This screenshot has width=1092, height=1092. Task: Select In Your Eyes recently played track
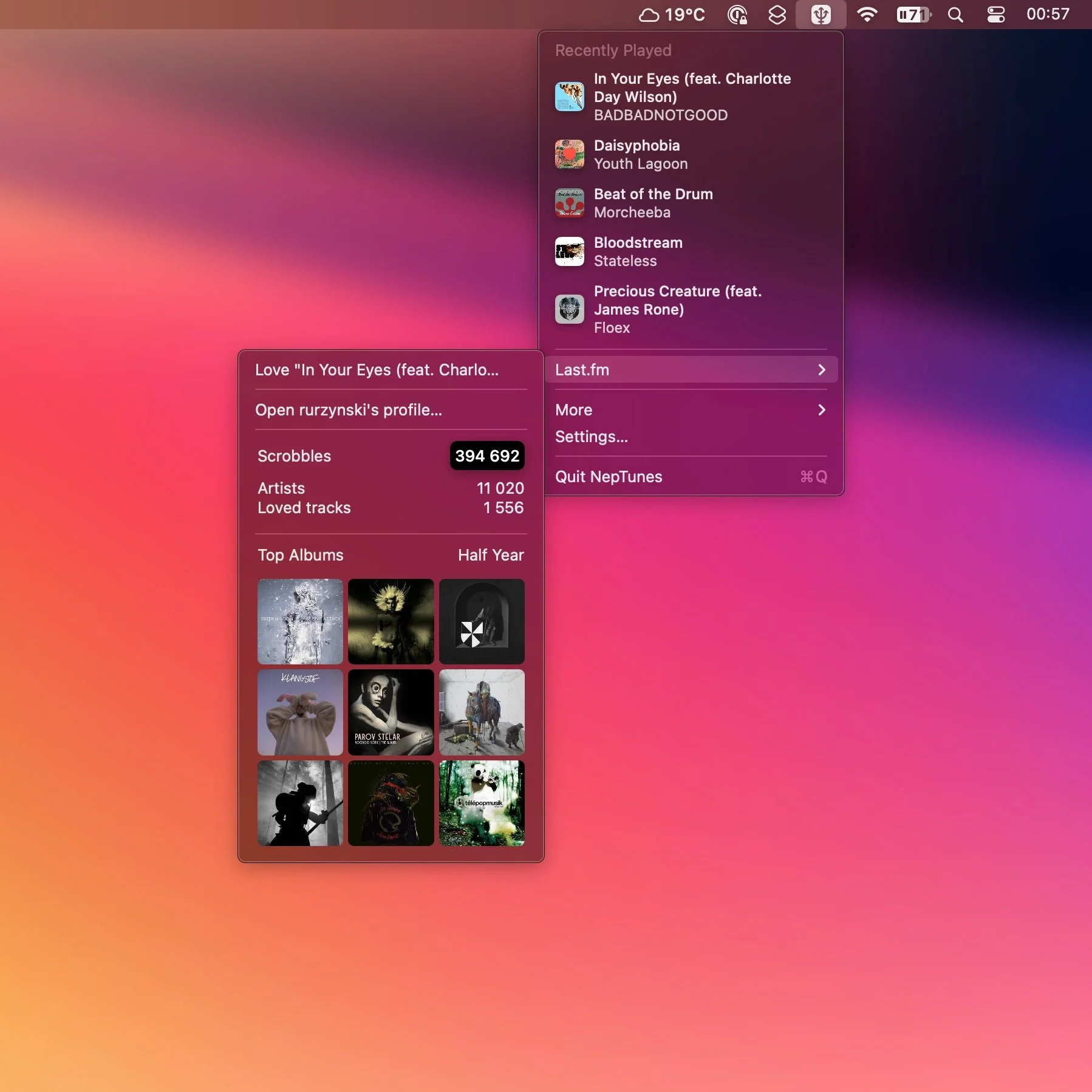691,97
